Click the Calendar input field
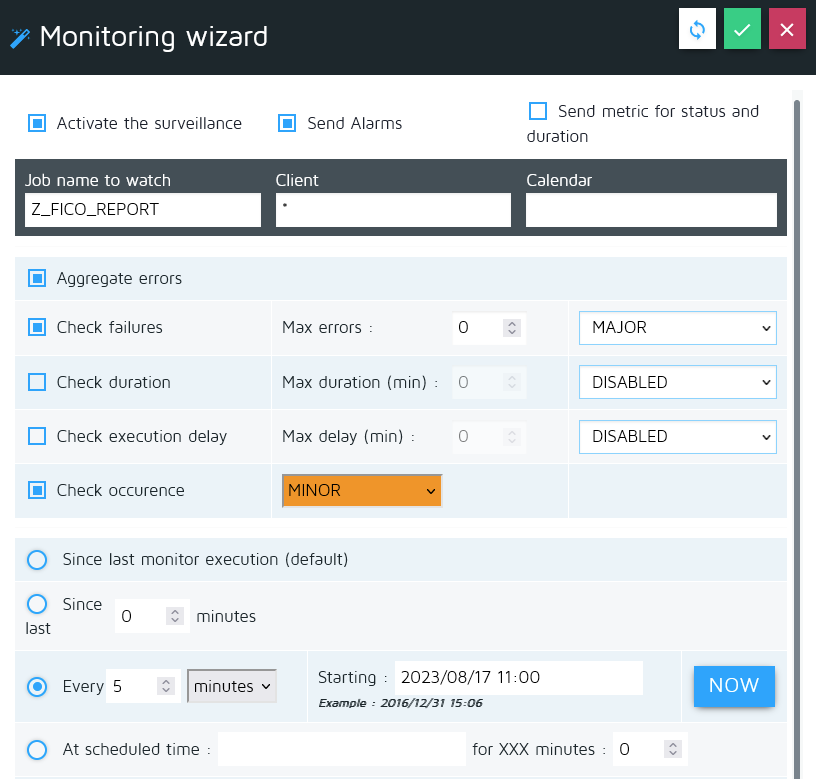This screenshot has width=816, height=779. click(x=651, y=210)
